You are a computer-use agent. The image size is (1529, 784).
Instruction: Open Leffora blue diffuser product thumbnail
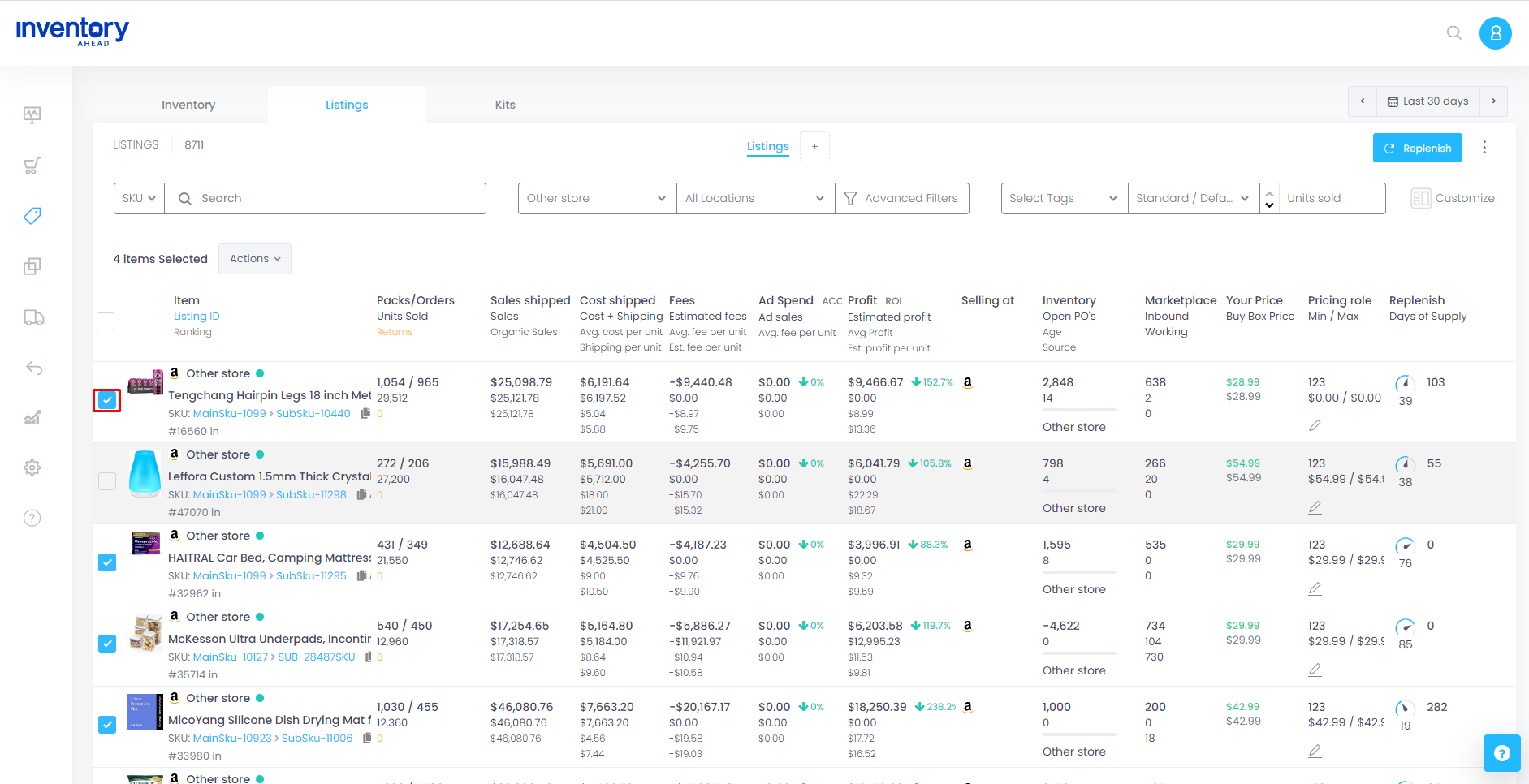pos(145,473)
